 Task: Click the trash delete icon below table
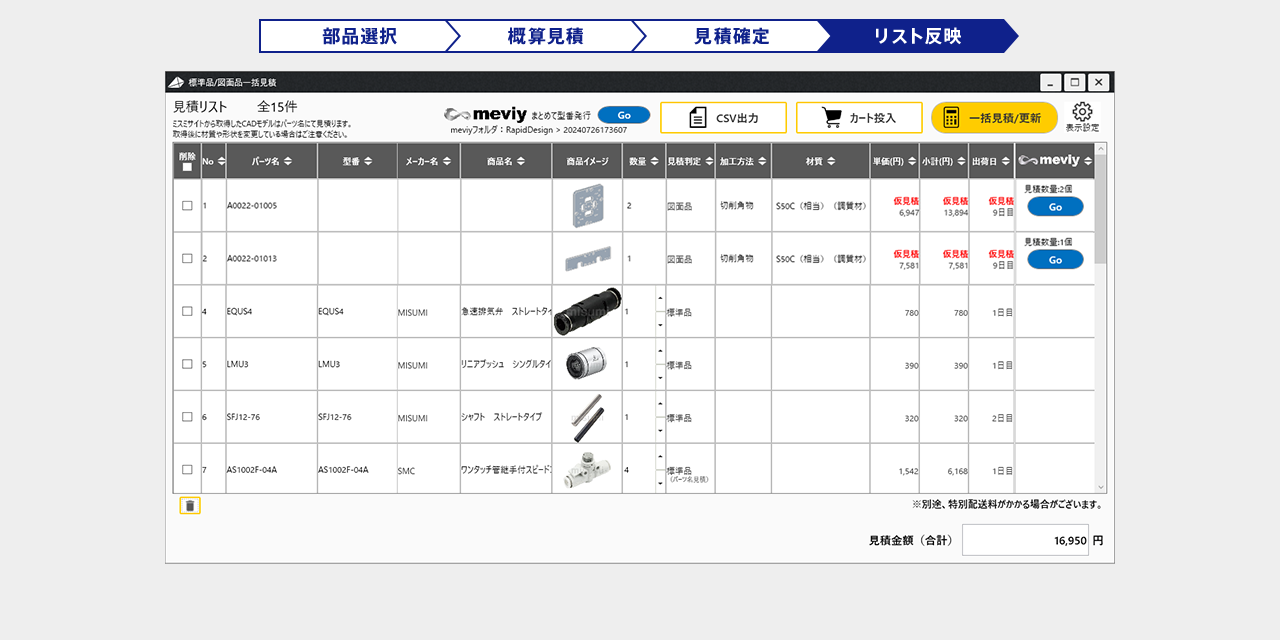tap(190, 506)
